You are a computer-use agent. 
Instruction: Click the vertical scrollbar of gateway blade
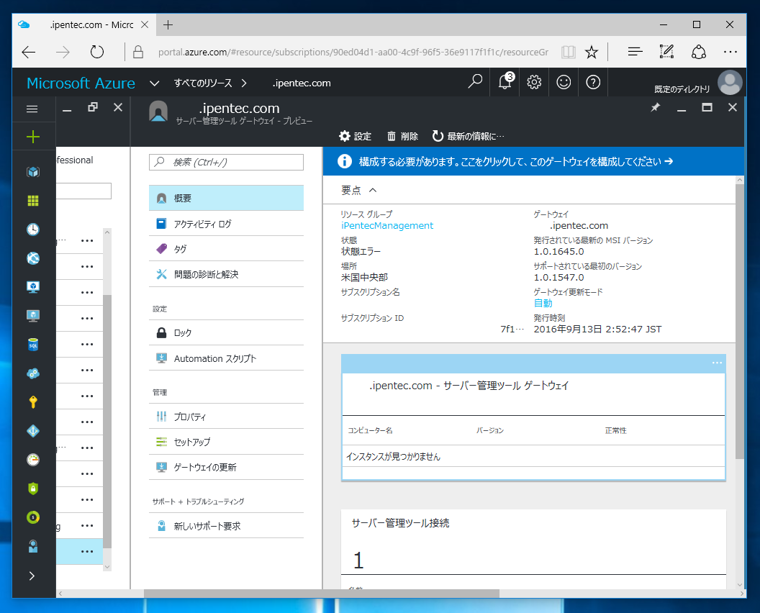point(739,321)
